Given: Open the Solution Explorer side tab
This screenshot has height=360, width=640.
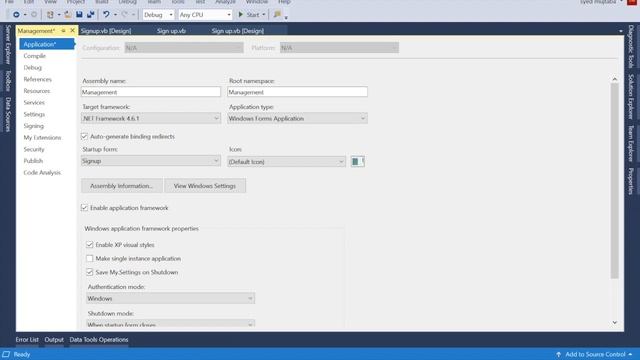Looking at the screenshot, I should 631,97.
